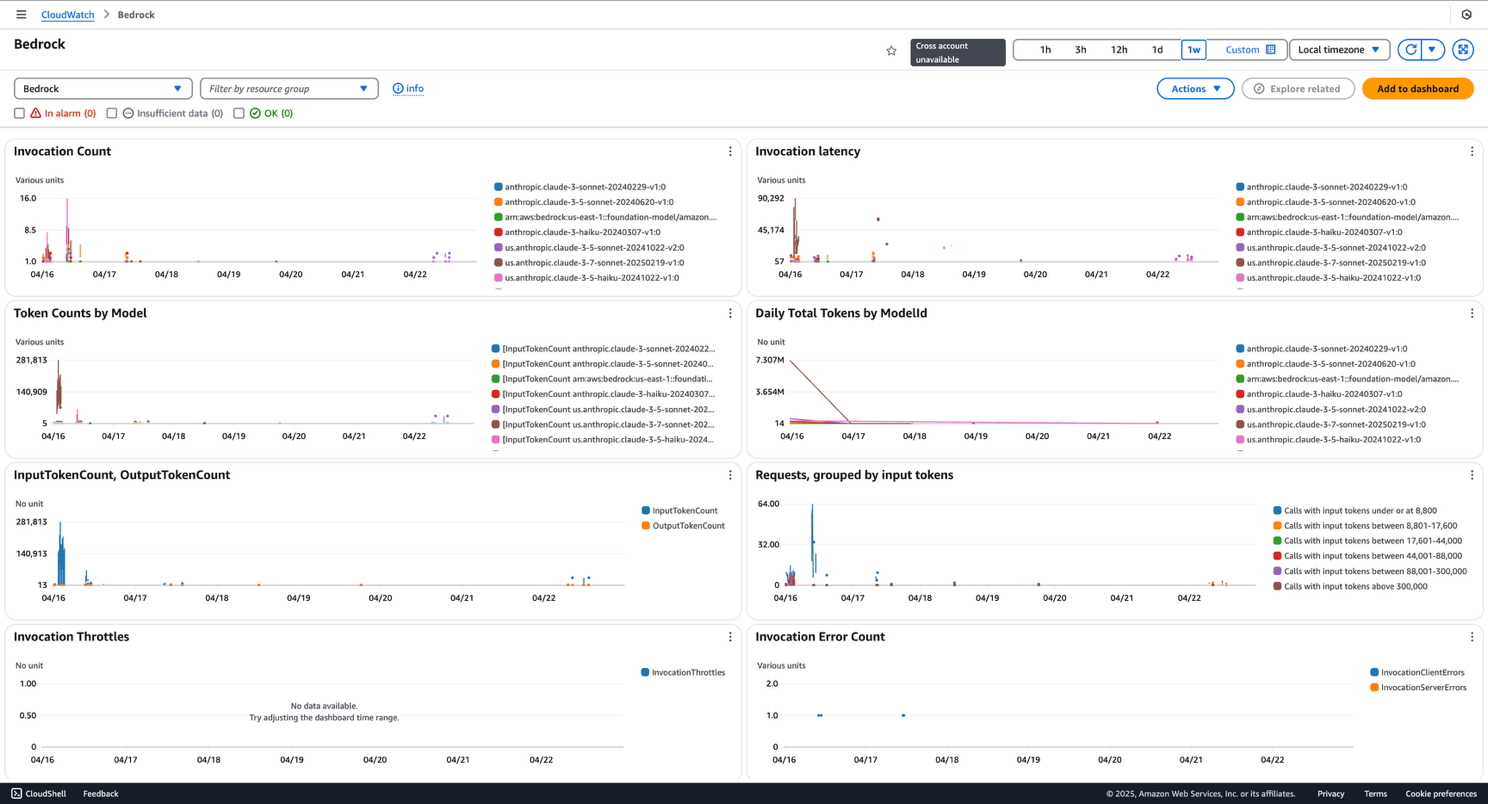Click the Add to dashboard button
Viewport: 1488px width, 804px height.
pos(1417,88)
